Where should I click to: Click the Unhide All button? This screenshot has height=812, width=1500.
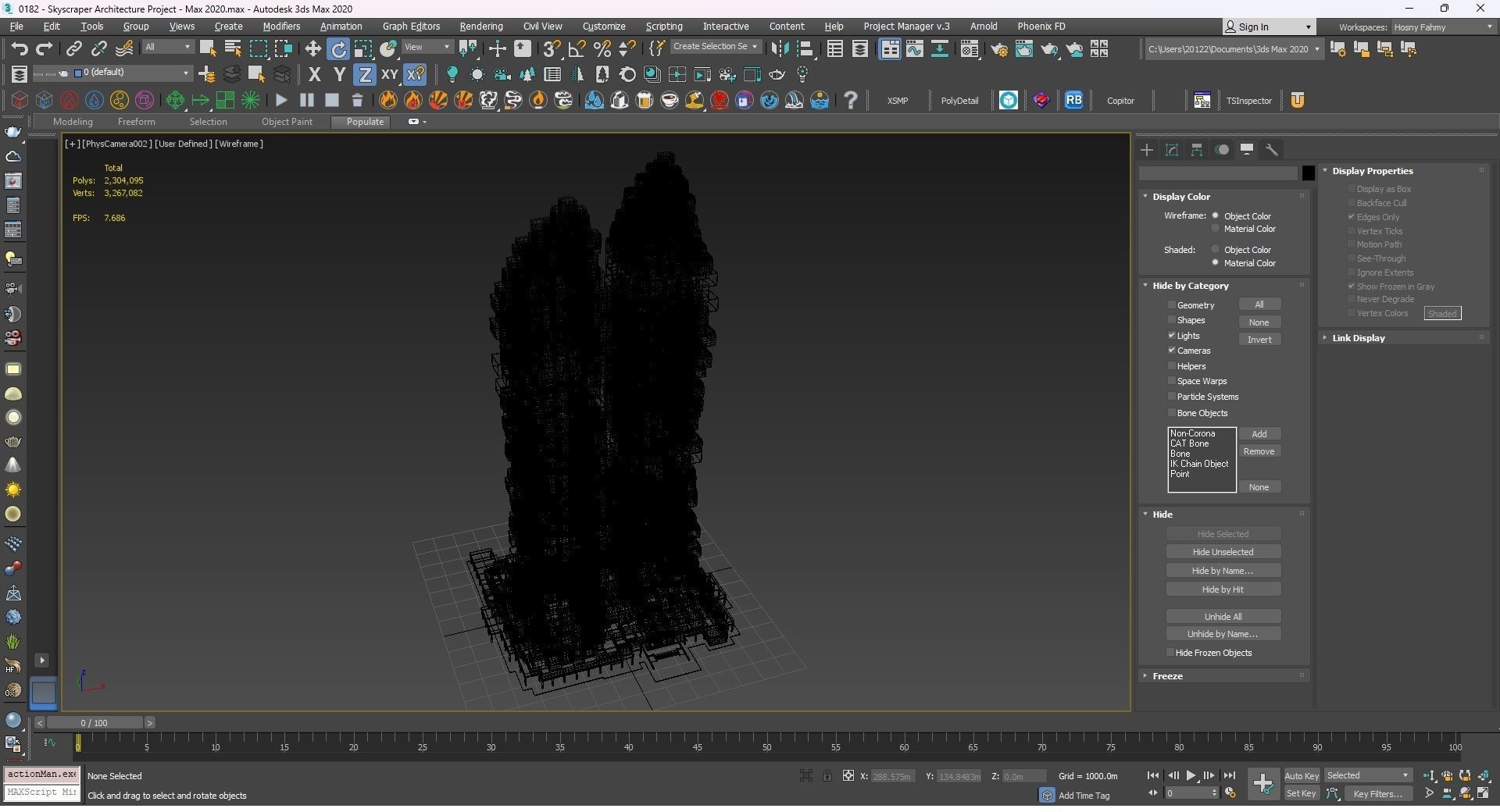click(1223, 617)
